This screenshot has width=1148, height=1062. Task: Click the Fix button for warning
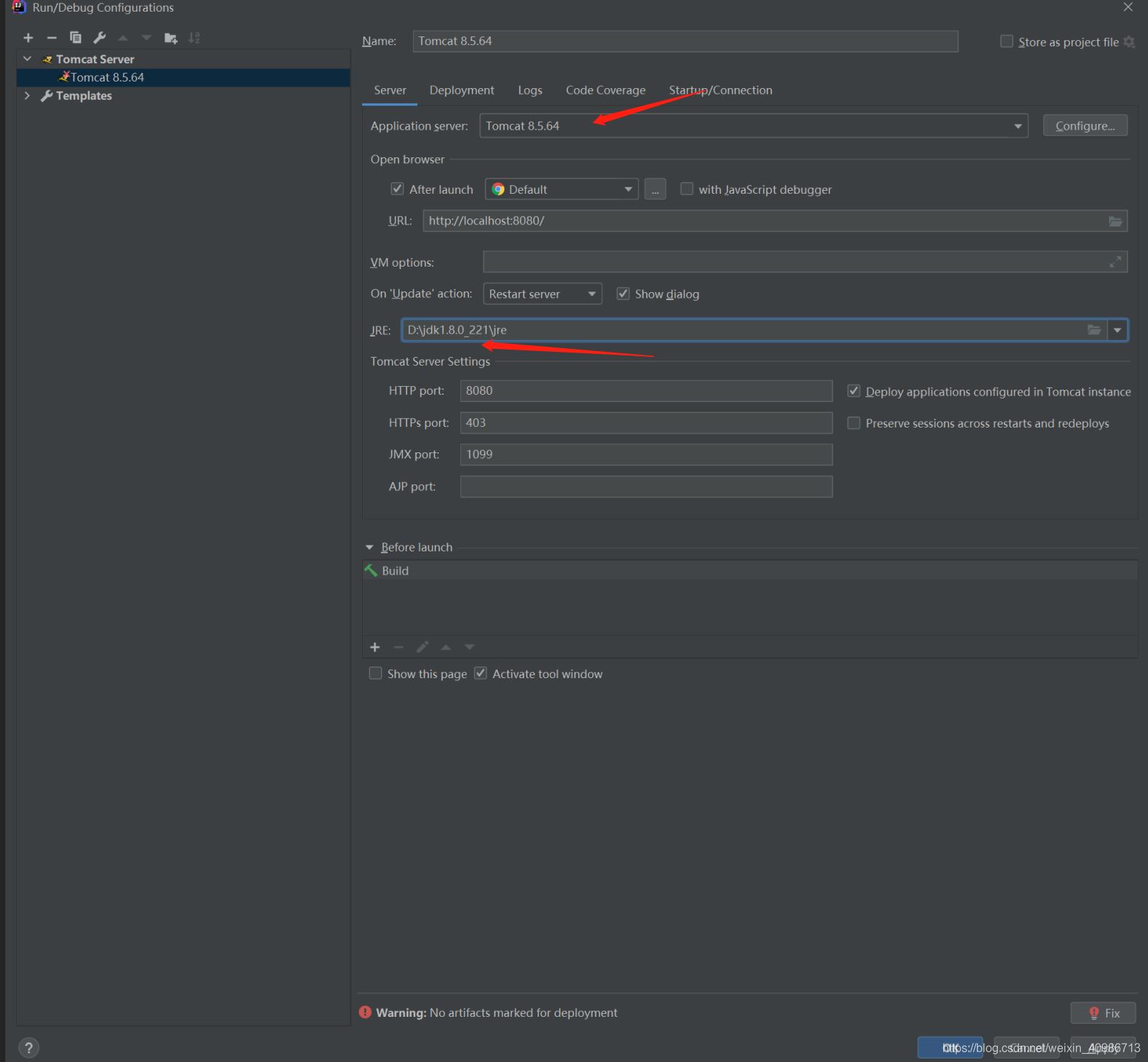1103,1013
